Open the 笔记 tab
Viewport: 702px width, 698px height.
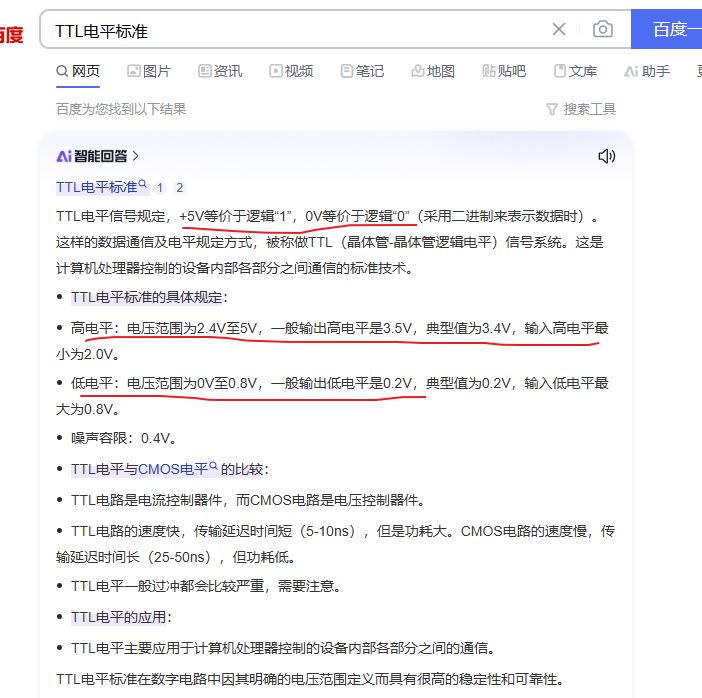point(362,71)
